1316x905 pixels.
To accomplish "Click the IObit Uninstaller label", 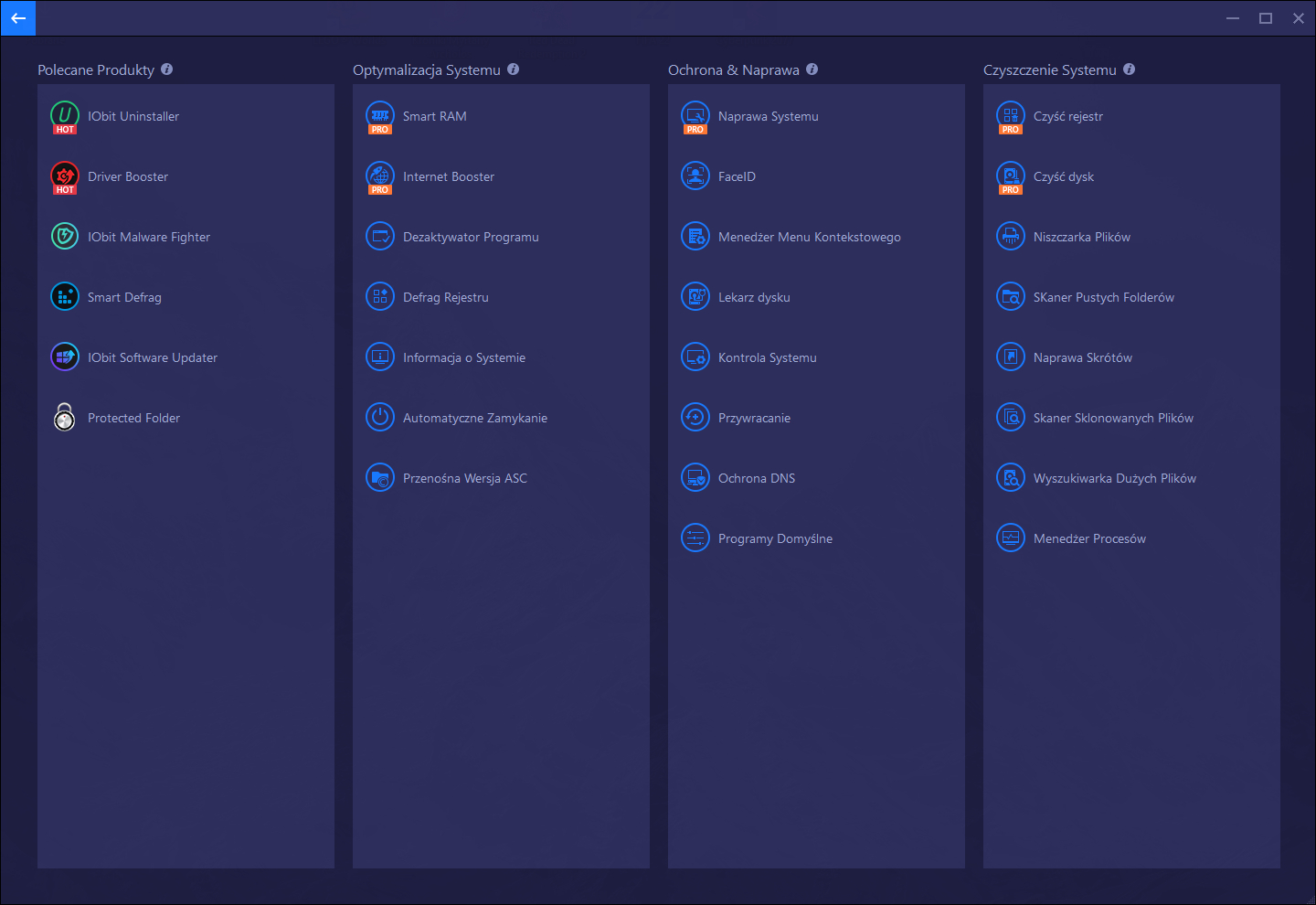I will pos(133,116).
